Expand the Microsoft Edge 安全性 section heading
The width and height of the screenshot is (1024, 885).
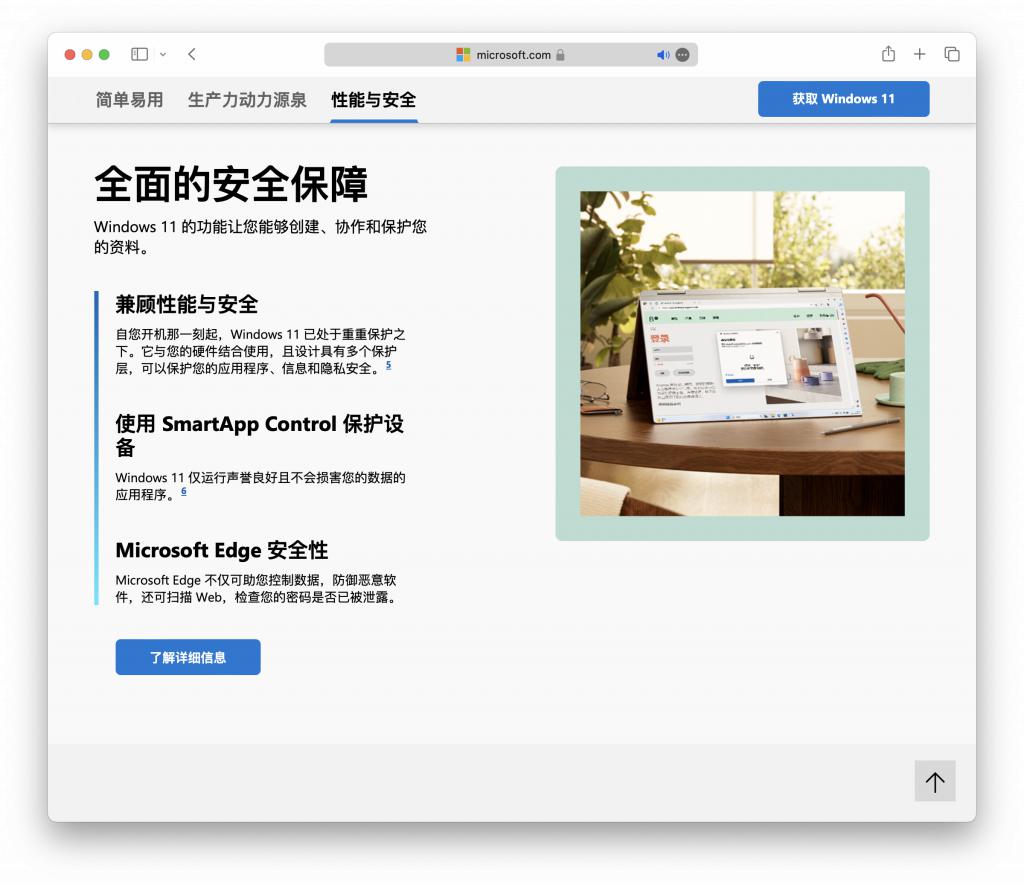pos(221,550)
